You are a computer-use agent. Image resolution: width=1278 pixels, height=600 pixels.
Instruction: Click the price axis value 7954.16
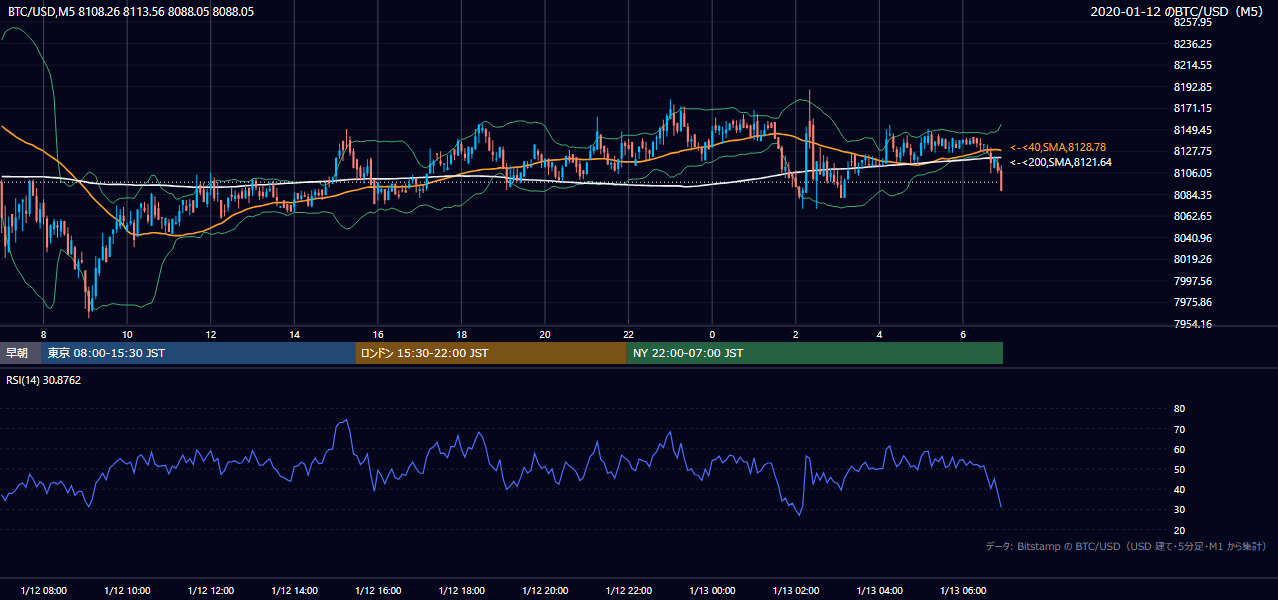point(1192,324)
